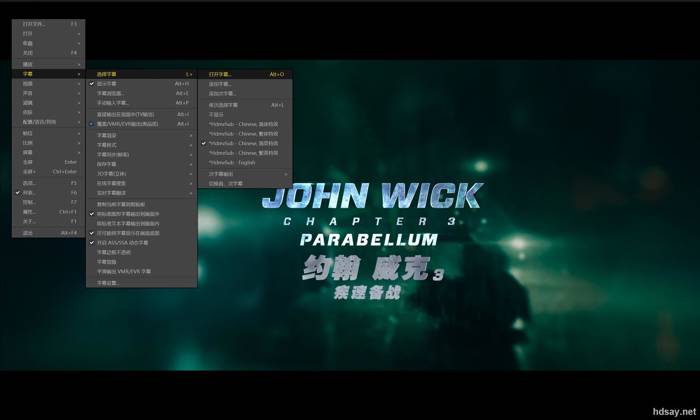Screen dimensions: 700x420
Task: Open the properties entry with shortcut Ctrl+F1
Action: [49, 212]
